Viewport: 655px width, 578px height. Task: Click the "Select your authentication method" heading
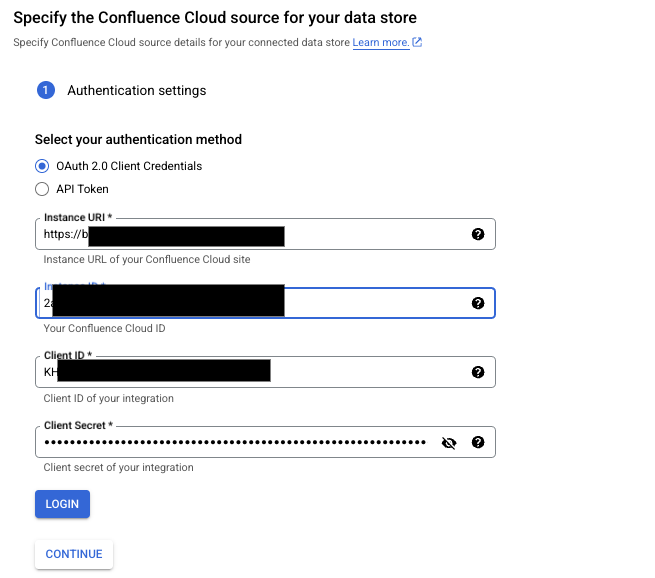(138, 140)
